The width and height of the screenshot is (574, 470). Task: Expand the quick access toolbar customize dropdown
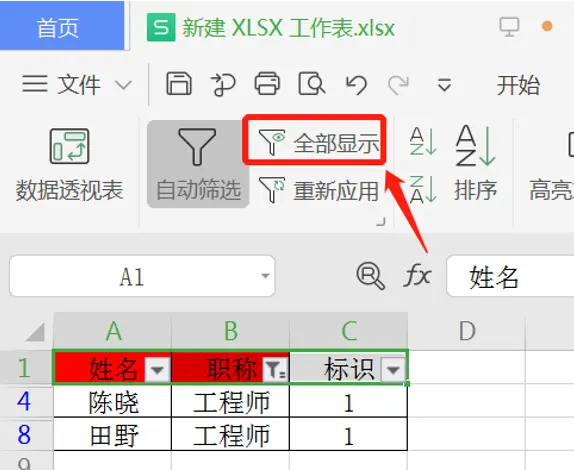pos(444,85)
